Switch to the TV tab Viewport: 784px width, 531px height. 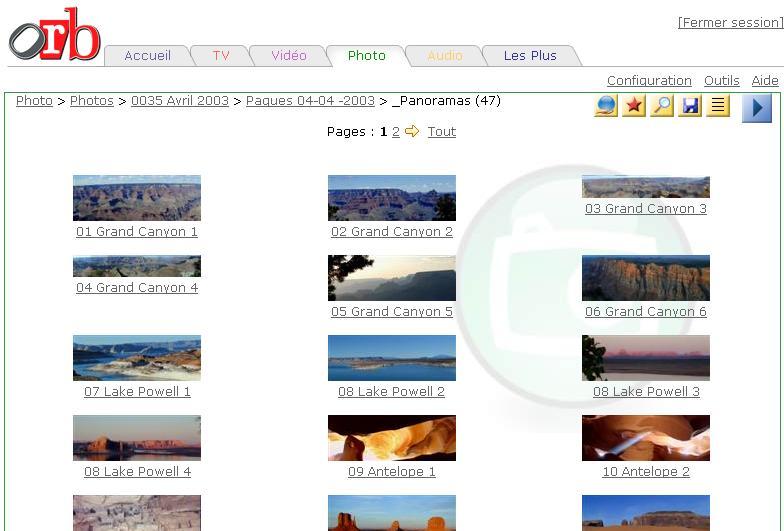coord(221,56)
